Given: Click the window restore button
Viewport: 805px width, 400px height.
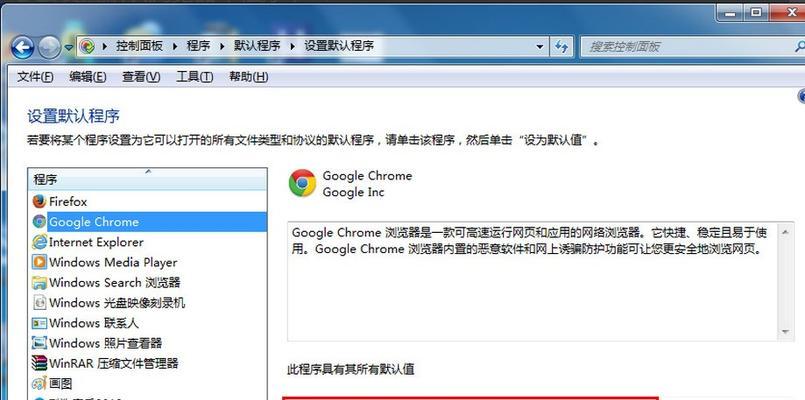Looking at the screenshot, I should point(756,13).
